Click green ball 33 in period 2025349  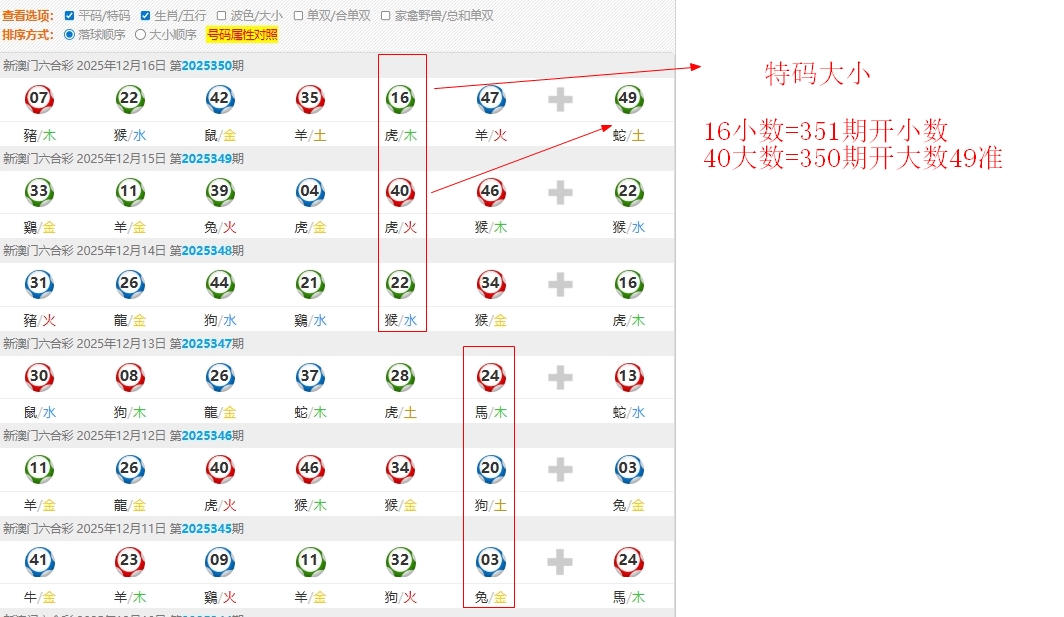click(39, 191)
